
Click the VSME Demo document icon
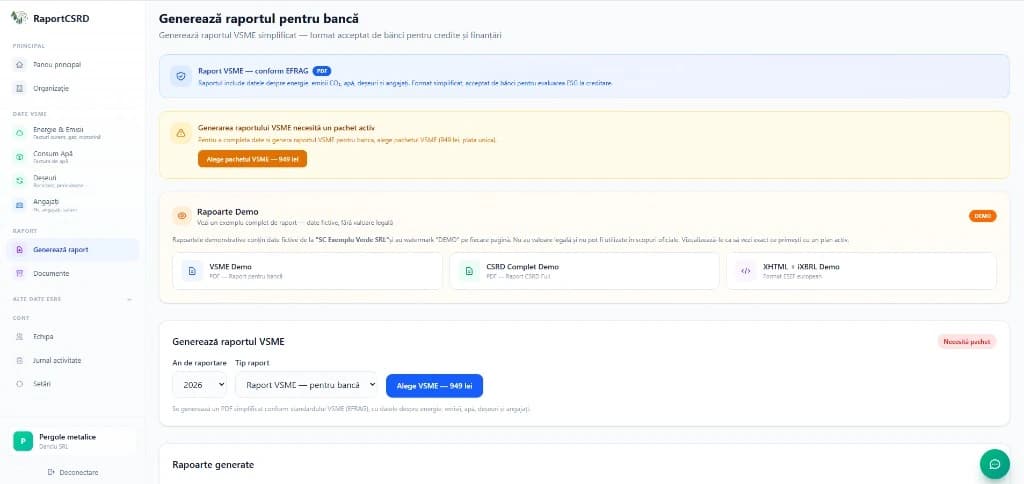(191, 271)
